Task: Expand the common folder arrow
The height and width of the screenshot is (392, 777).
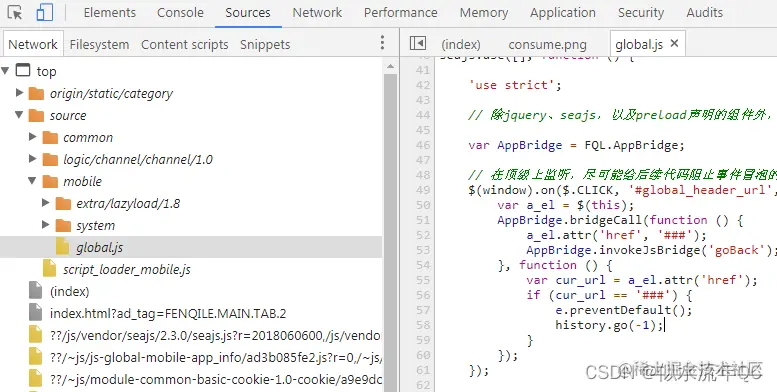Action: point(33,137)
